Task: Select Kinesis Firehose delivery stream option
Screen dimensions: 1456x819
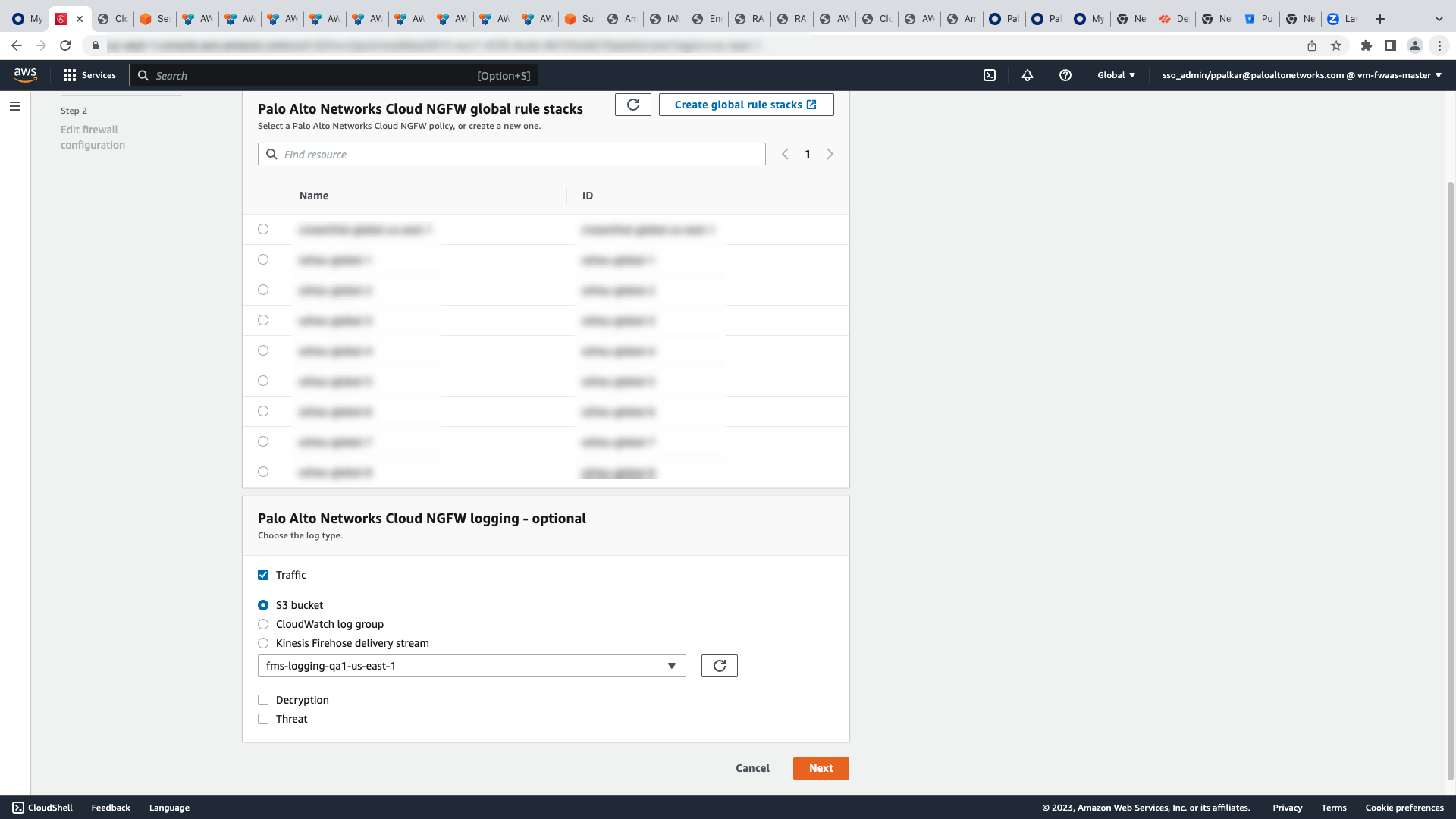Action: point(263,643)
